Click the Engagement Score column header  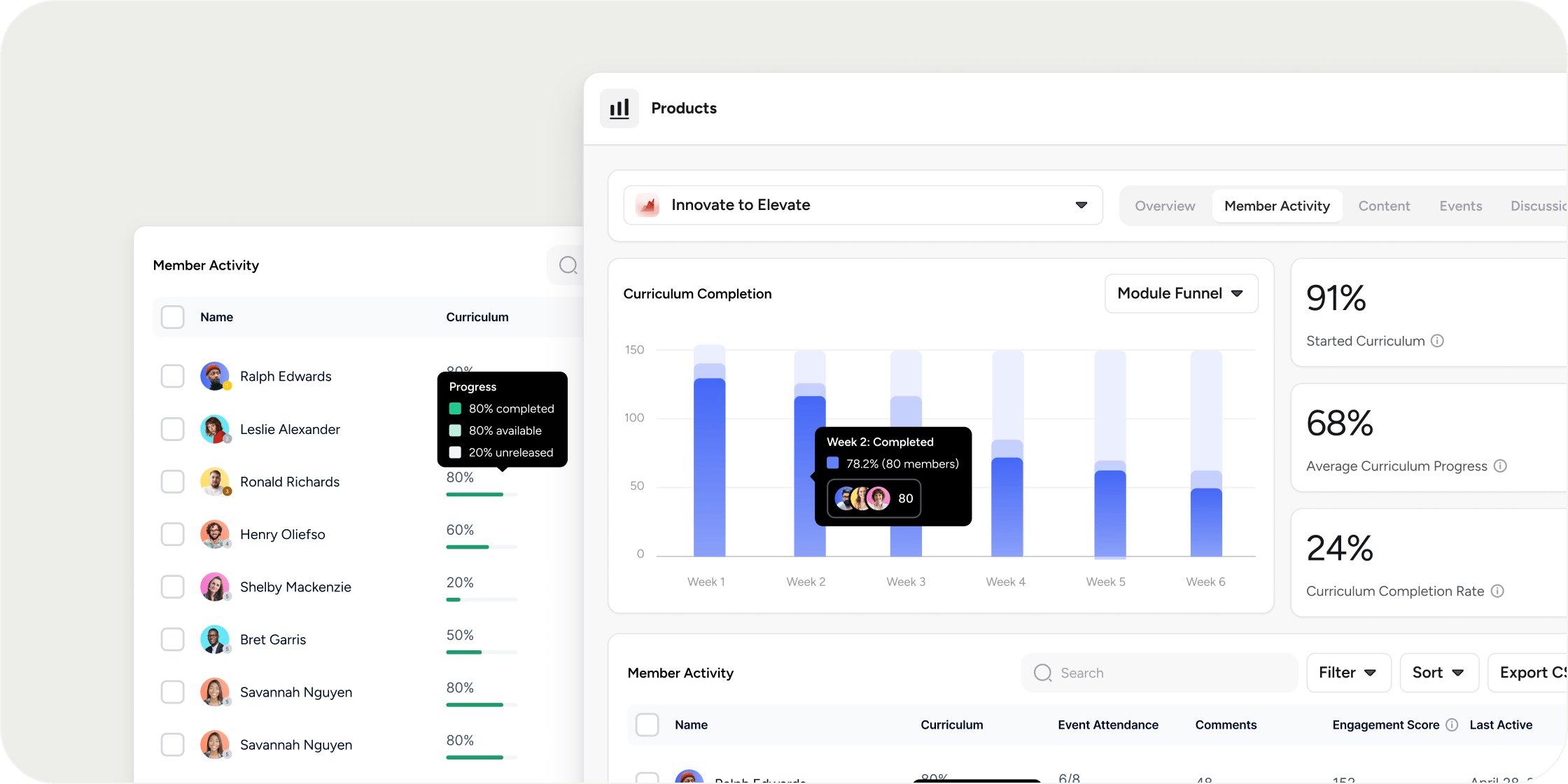tap(1385, 725)
